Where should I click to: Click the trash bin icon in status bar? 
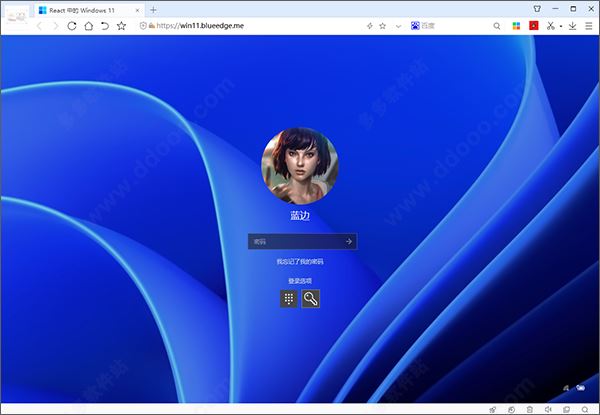530,410
